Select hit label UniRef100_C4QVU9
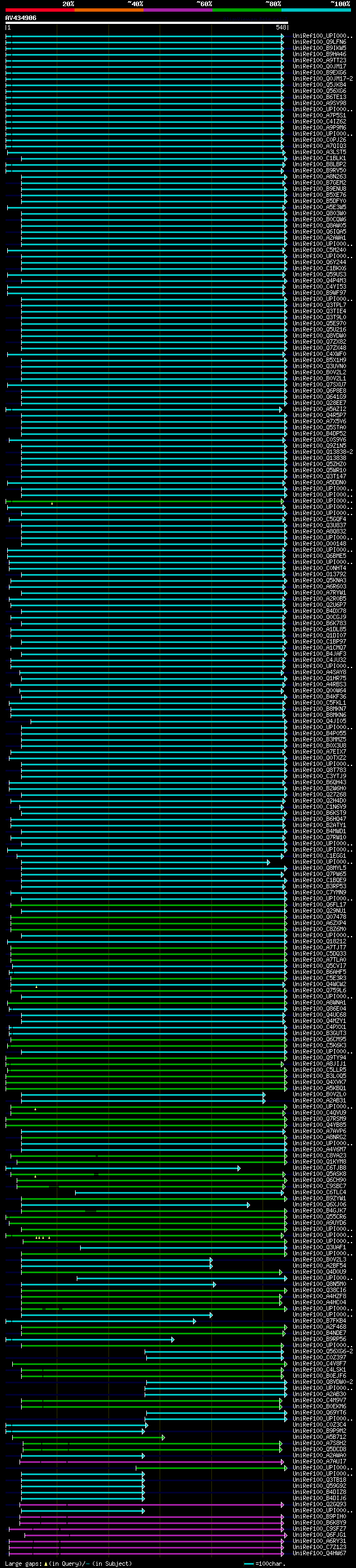Screen dimensions: 356x1568 point(319,1112)
